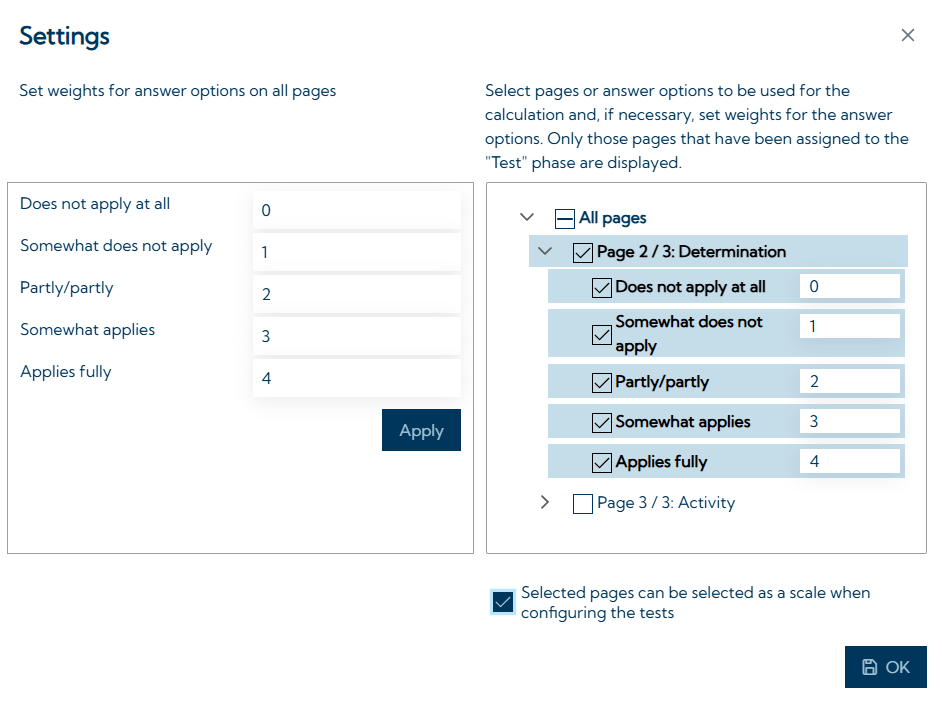This screenshot has width=942, height=710.
Task: Check the Page 3 / 3: Activity checkbox
Action: [582, 503]
